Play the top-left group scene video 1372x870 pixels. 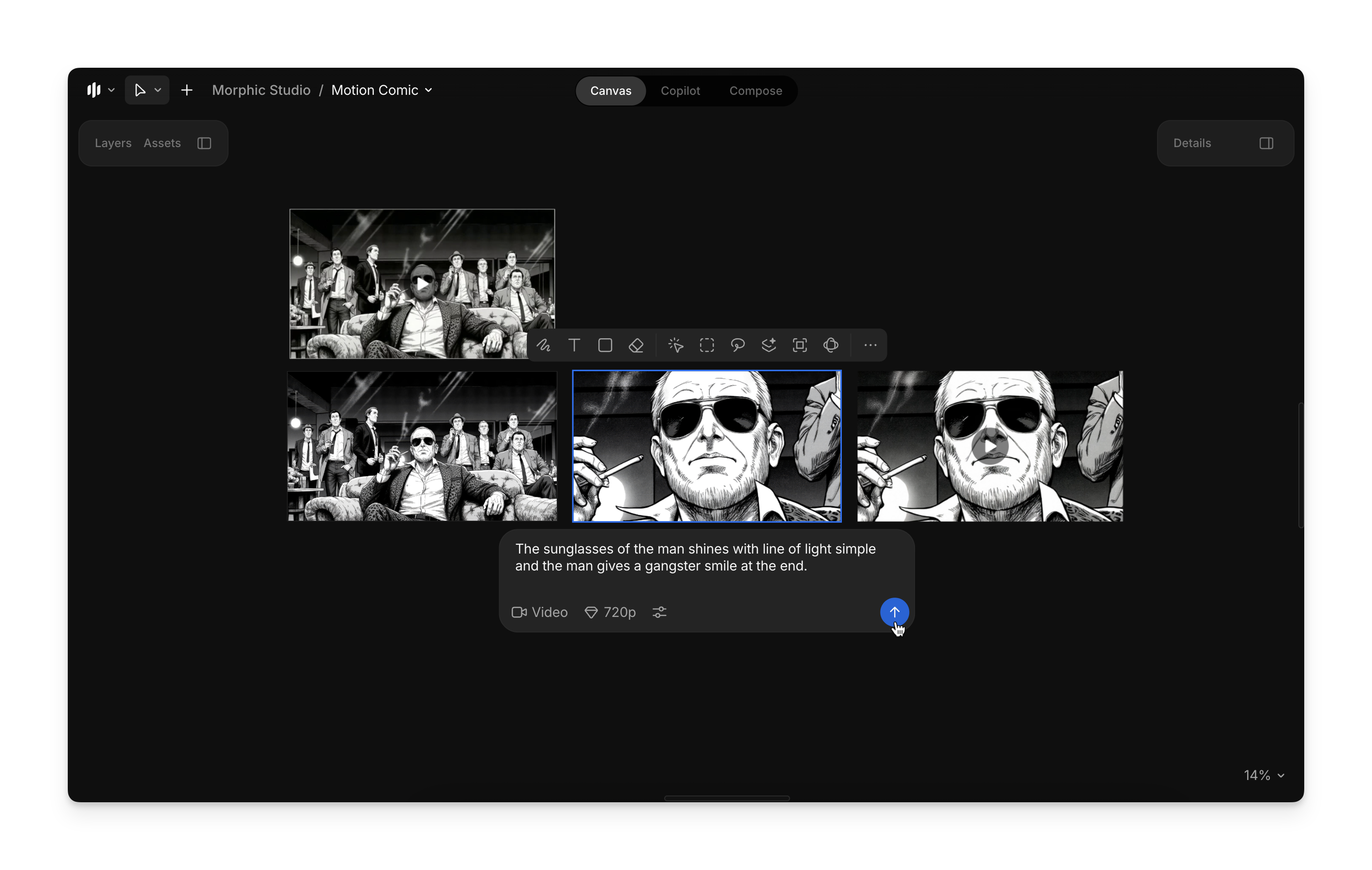coord(422,283)
